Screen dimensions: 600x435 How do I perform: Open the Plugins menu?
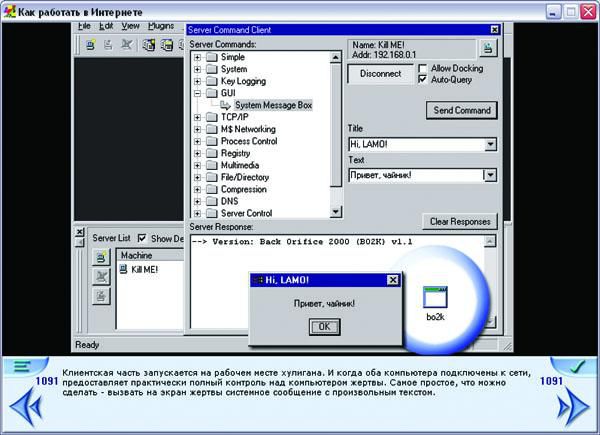[160, 25]
